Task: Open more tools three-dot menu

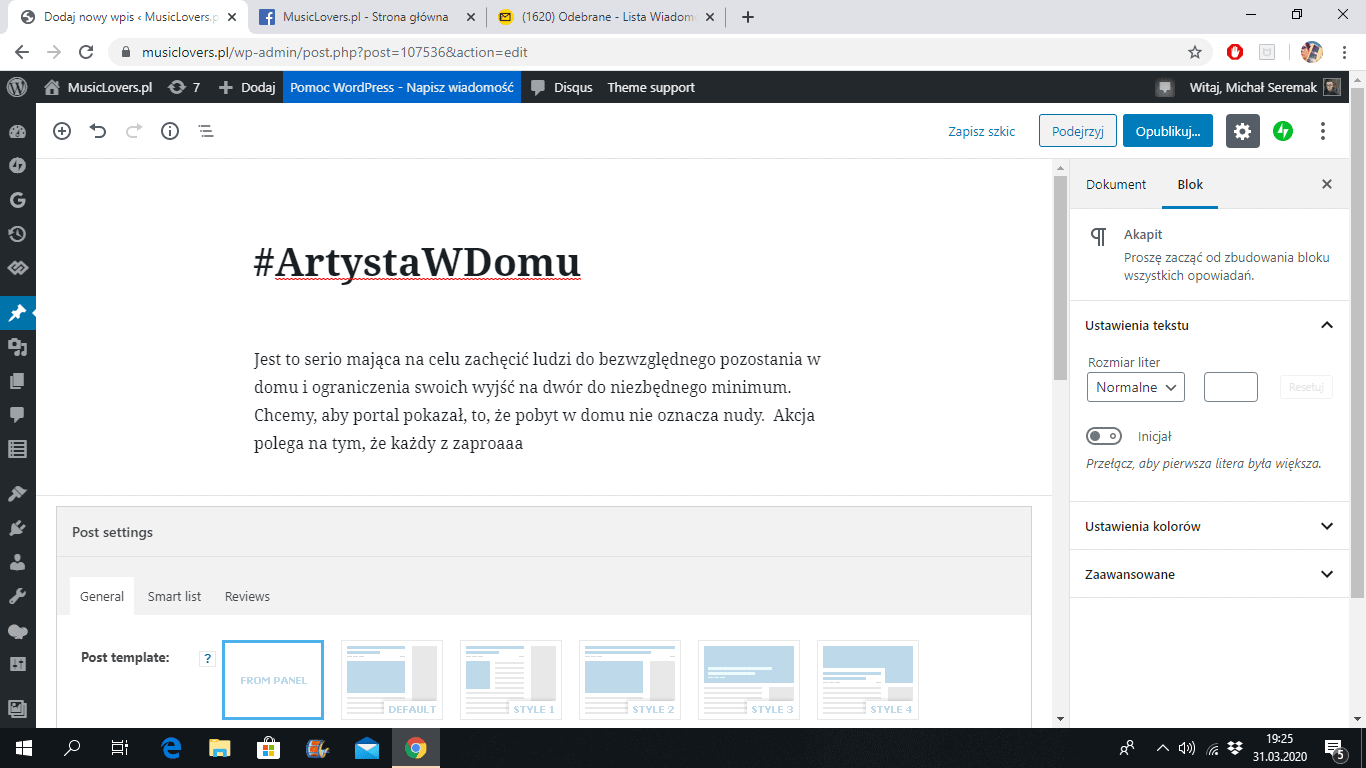Action: [x=1323, y=131]
